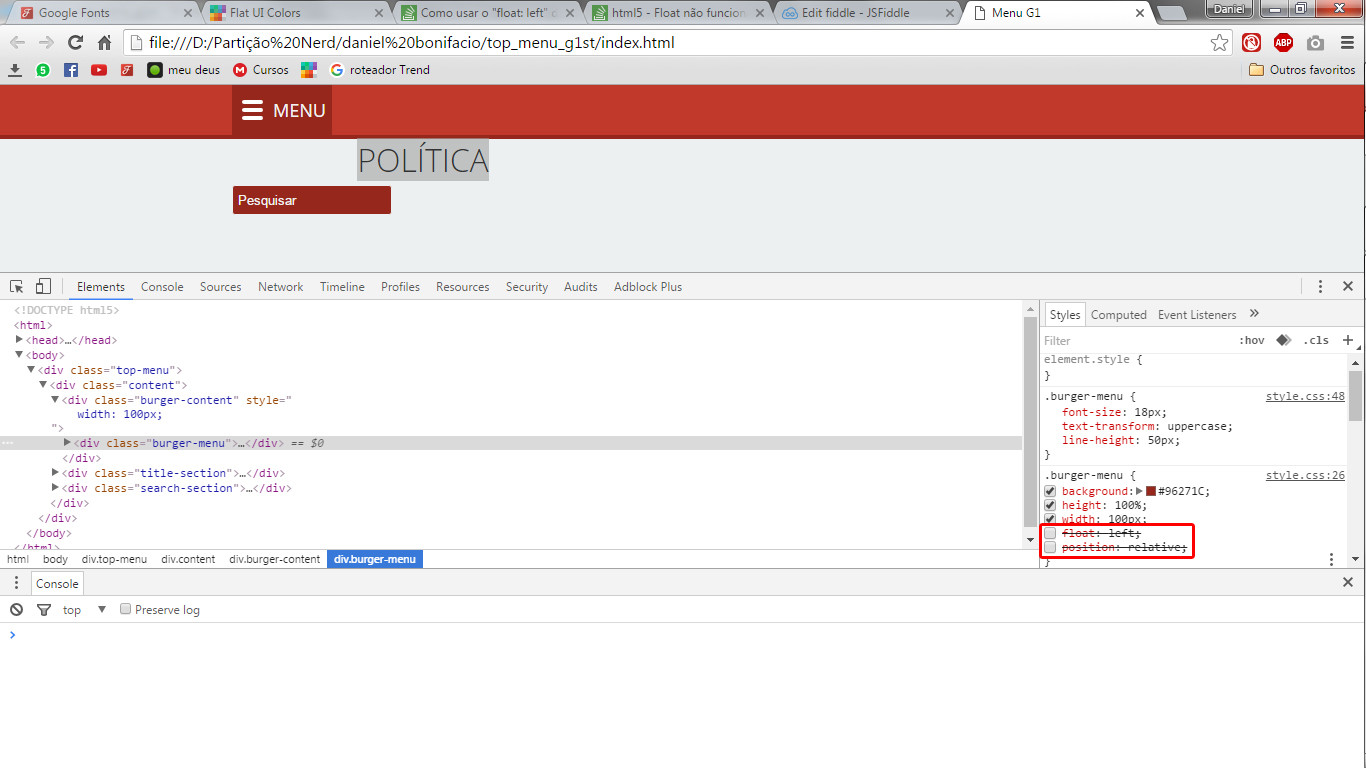Open style.css:48 source link
The width and height of the screenshot is (1366, 768).
point(1305,396)
